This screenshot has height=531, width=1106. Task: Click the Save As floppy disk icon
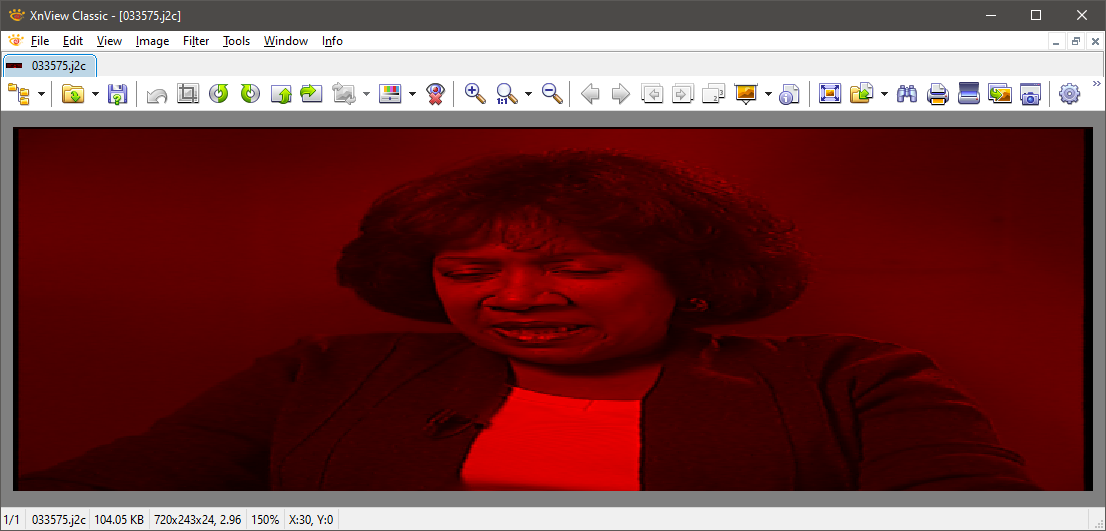point(117,94)
